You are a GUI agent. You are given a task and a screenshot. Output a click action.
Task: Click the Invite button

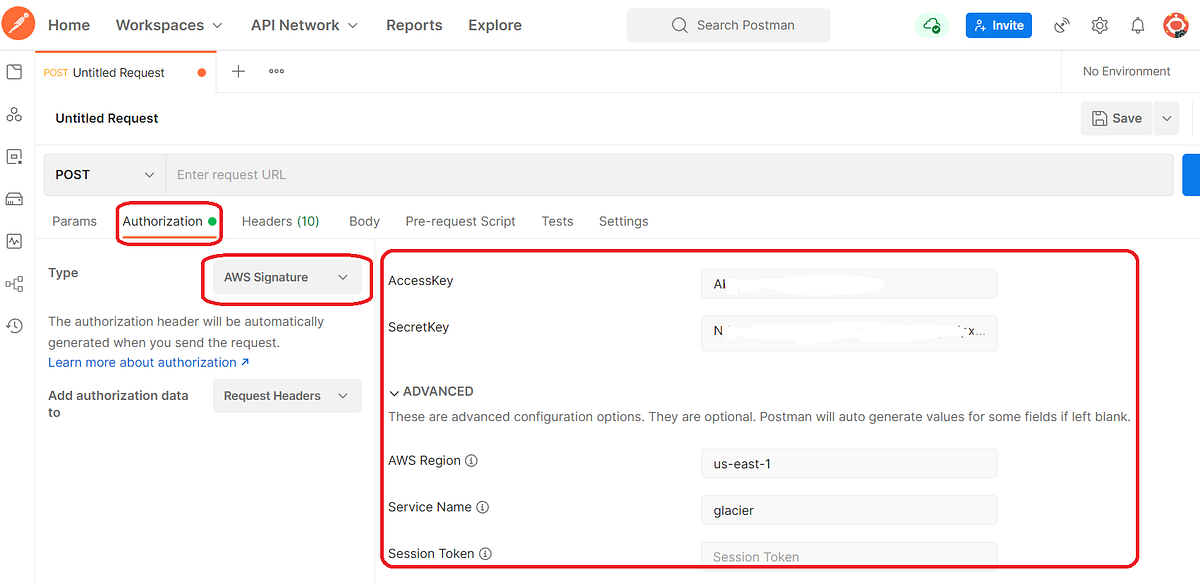pos(998,25)
